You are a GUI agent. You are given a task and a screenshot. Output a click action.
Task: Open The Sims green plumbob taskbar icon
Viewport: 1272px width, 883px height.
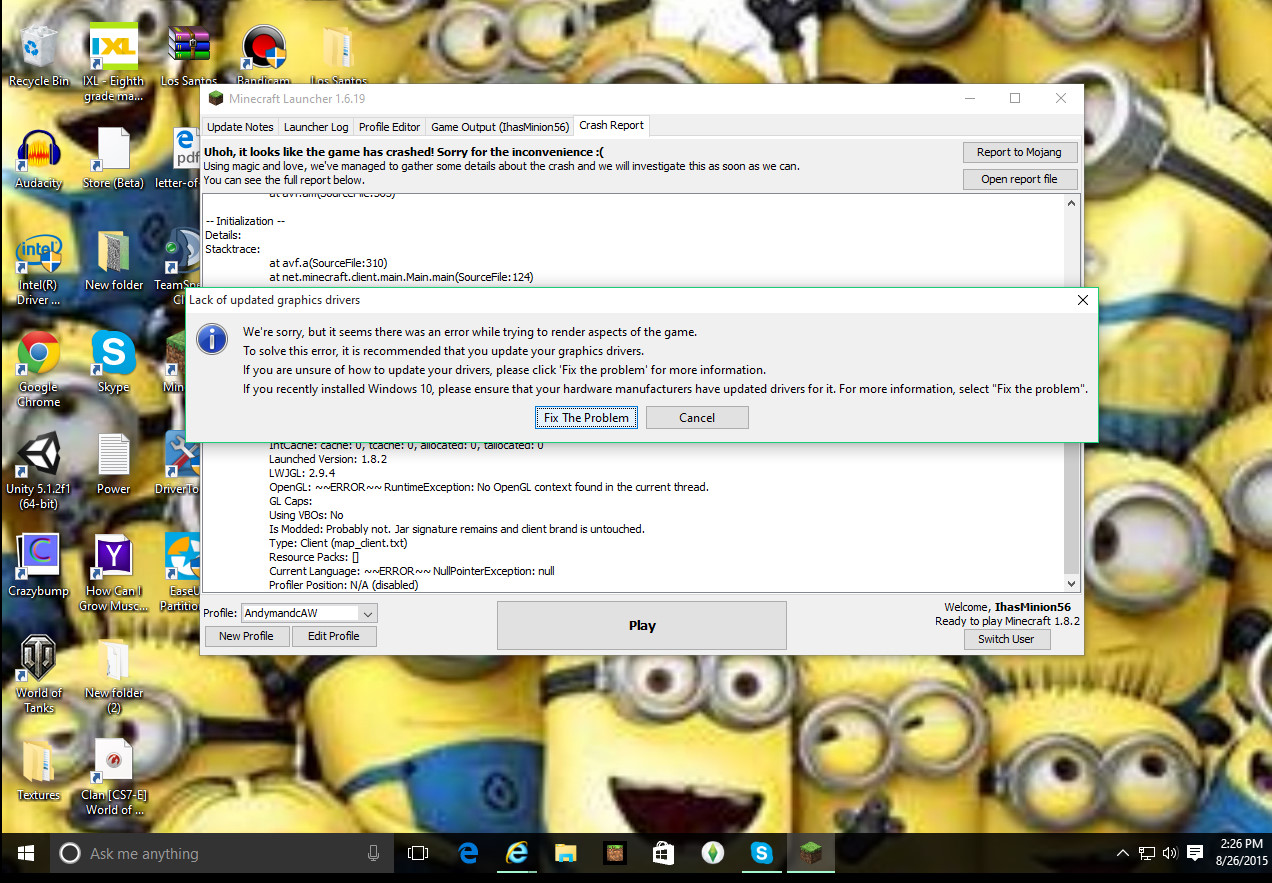pyautogui.click(x=712, y=853)
